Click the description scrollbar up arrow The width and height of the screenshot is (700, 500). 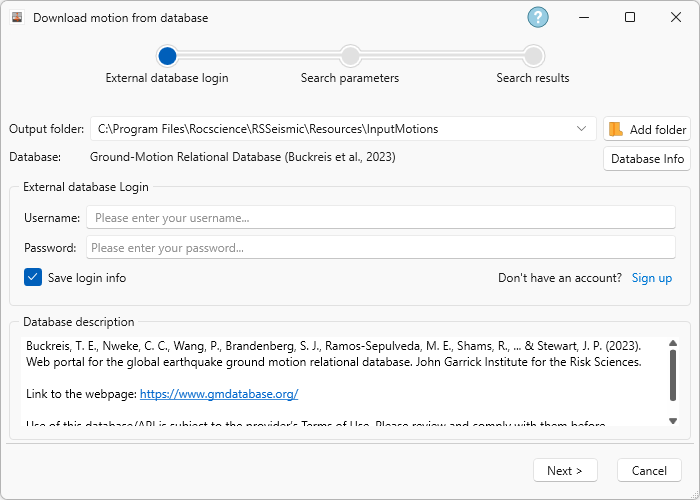673,343
